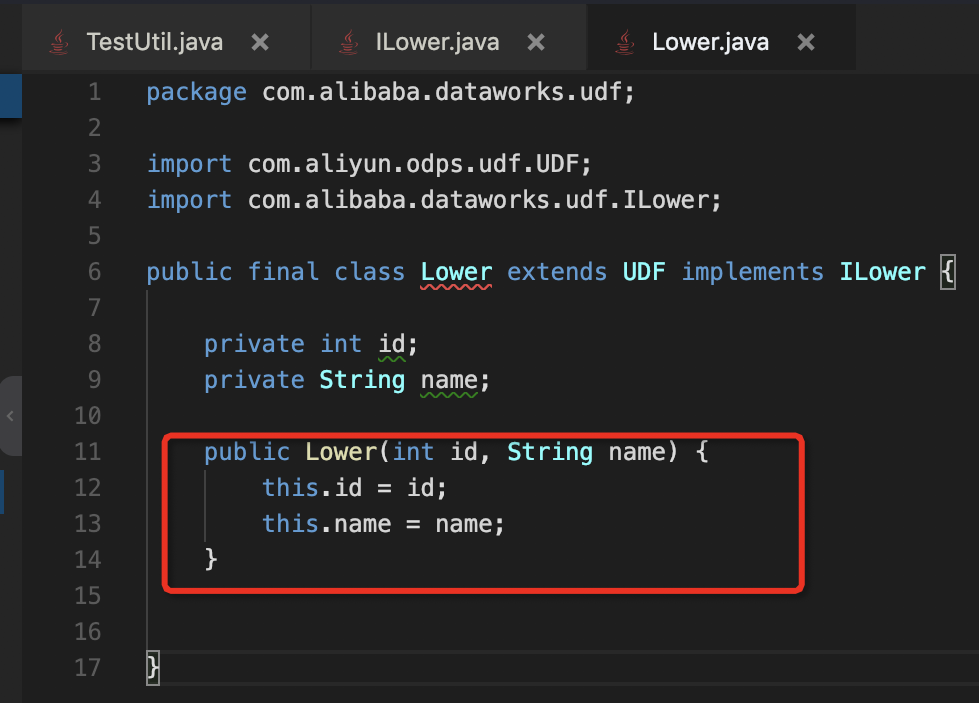Select the Lower.java tab
Image resolution: width=979 pixels, height=703 pixels.
click(710, 42)
